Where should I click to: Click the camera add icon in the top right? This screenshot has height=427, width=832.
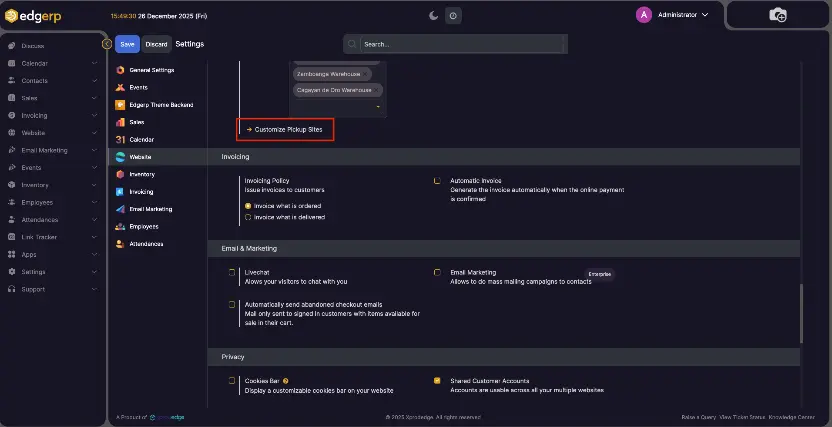[x=778, y=15]
